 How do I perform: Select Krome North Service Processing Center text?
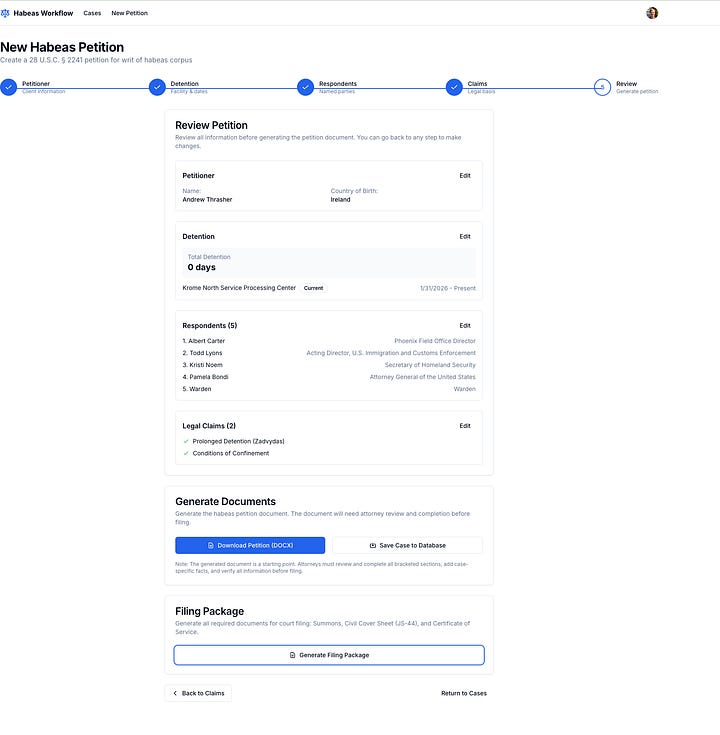pos(239,288)
